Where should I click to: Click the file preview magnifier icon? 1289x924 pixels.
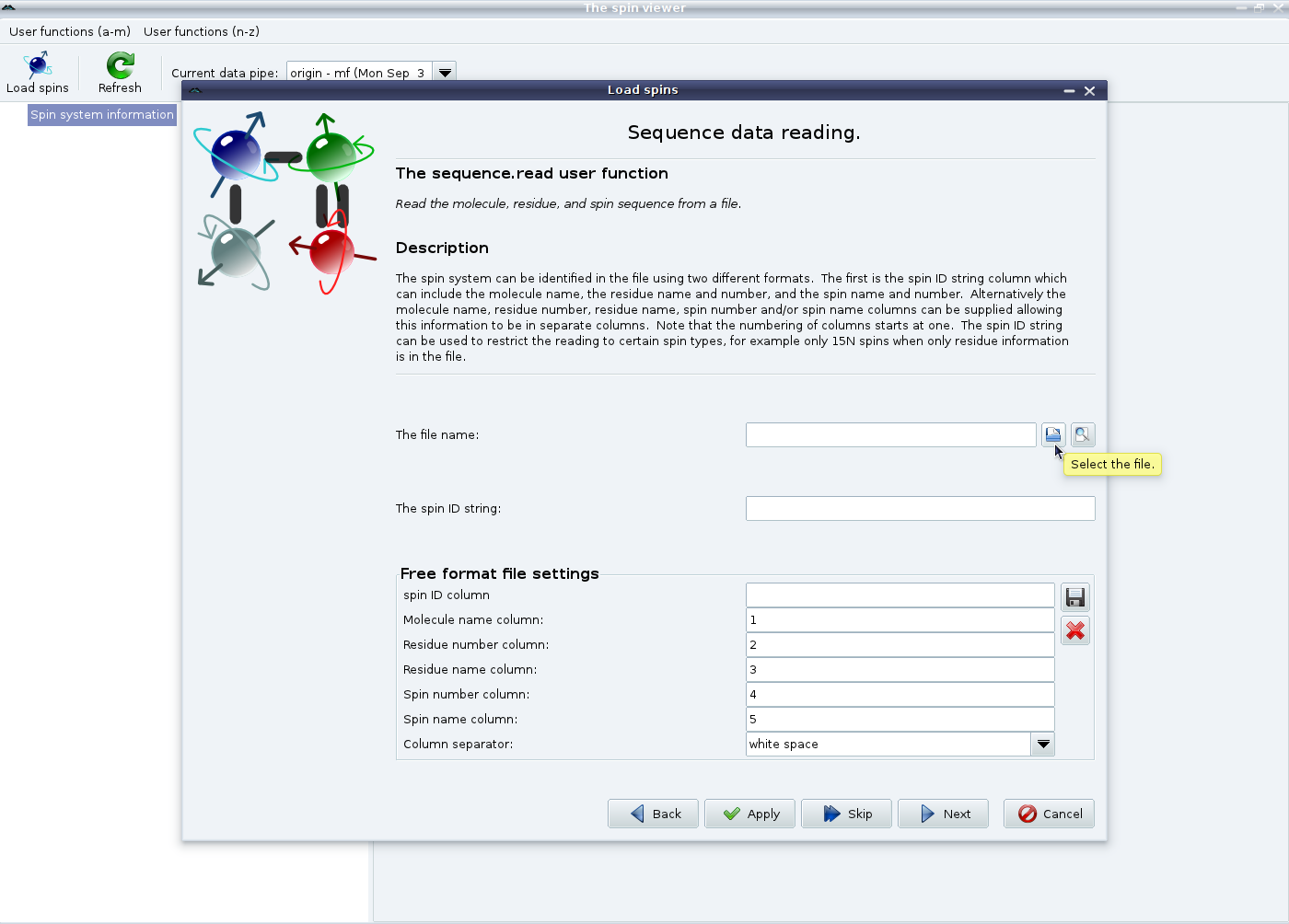click(1083, 434)
